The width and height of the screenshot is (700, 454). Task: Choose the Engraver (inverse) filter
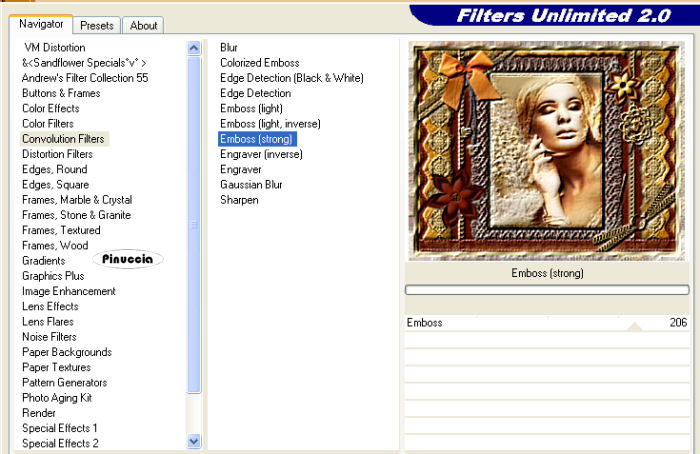click(261, 154)
